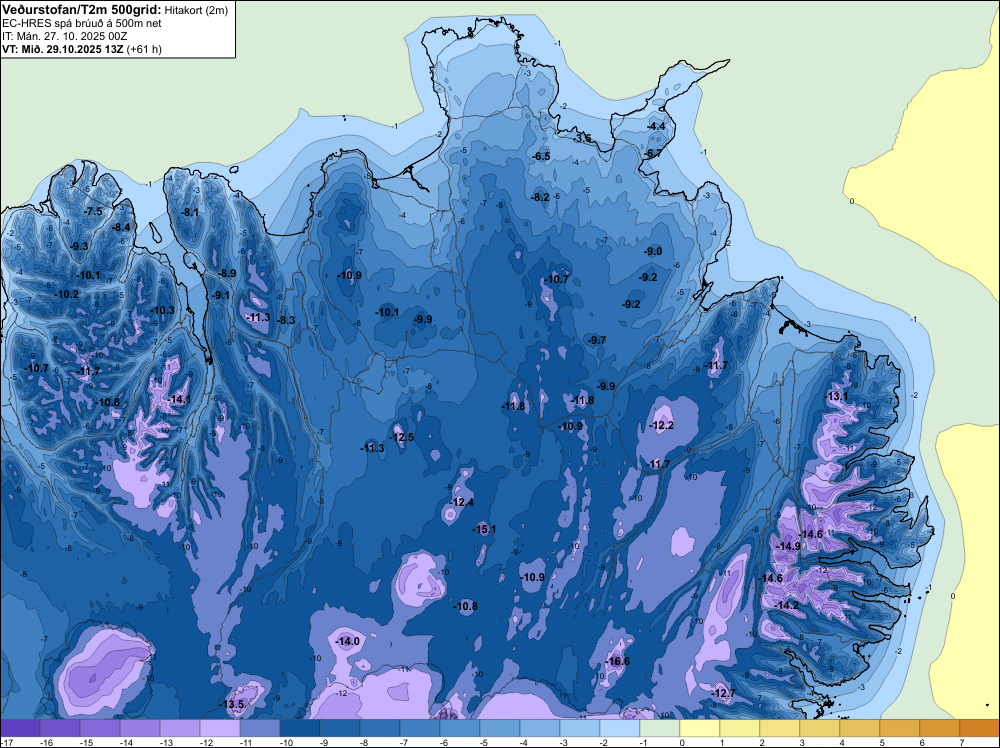This screenshot has width=1000, height=748.
Task: Click the -12.2 temperature label
Action: click(661, 425)
